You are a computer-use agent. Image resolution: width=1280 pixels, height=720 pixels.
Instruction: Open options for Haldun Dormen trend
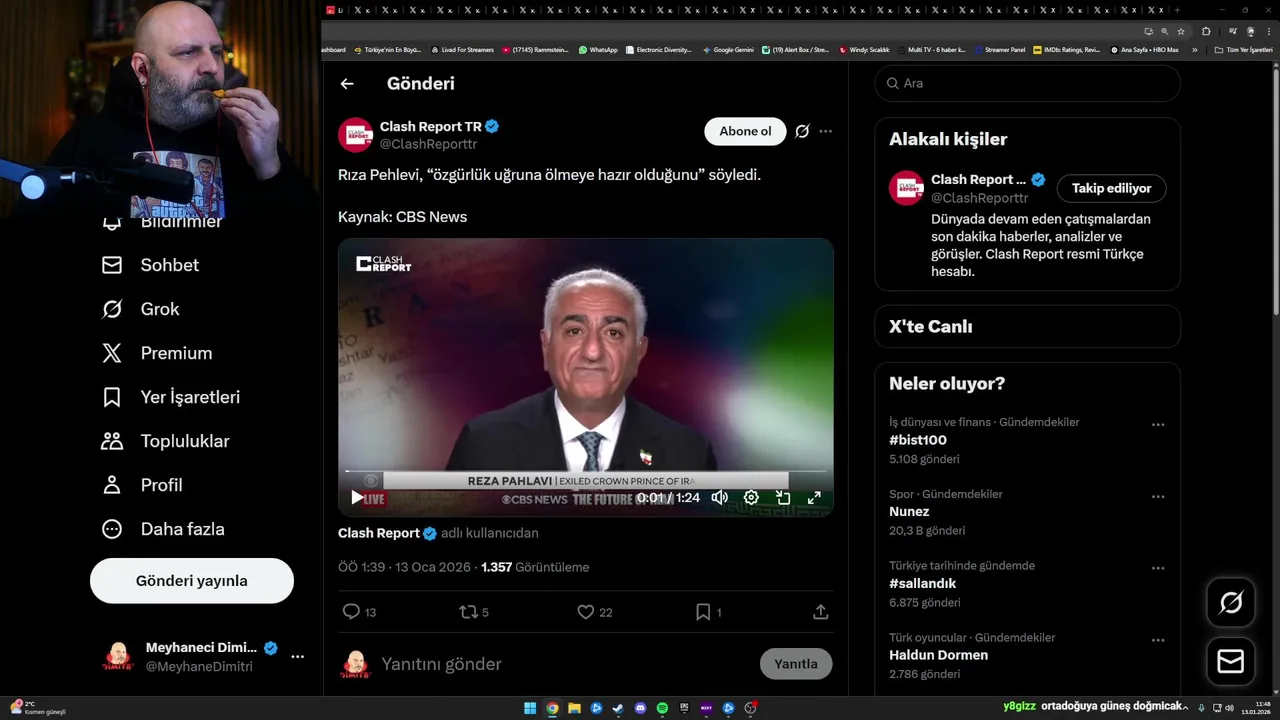point(1158,640)
